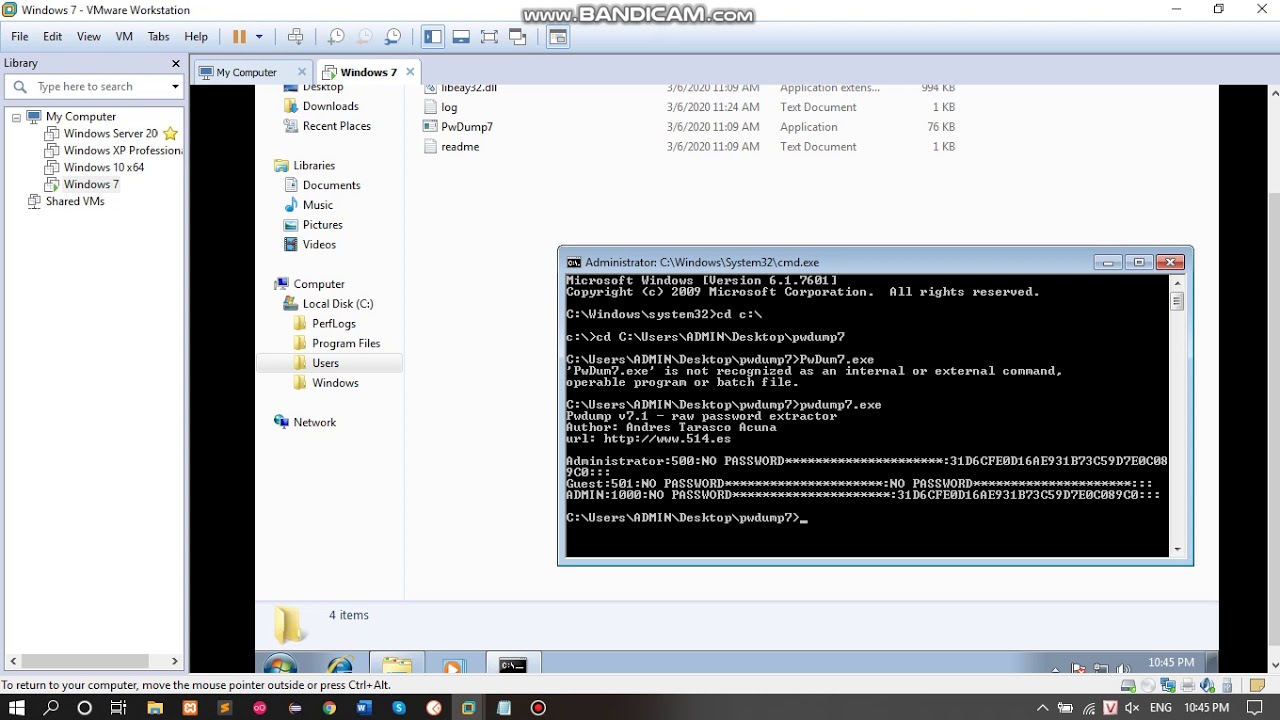Toggle the thumbnail bar view icon
1280x720 pixels.
pyautogui.click(x=461, y=37)
